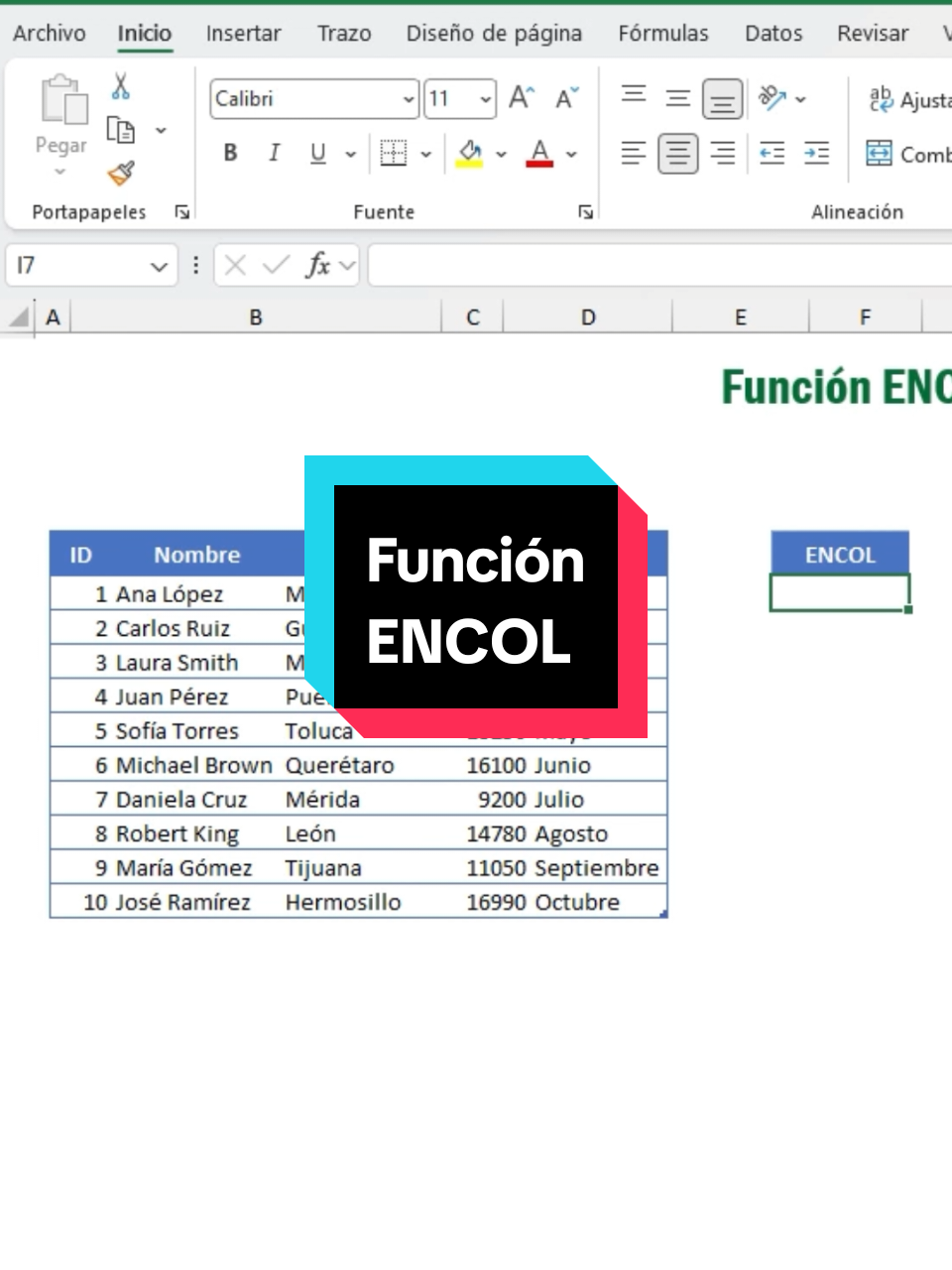Open the Portapapeles dialog launcher
The width and height of the screenshot is (952, 1270).
182,211
